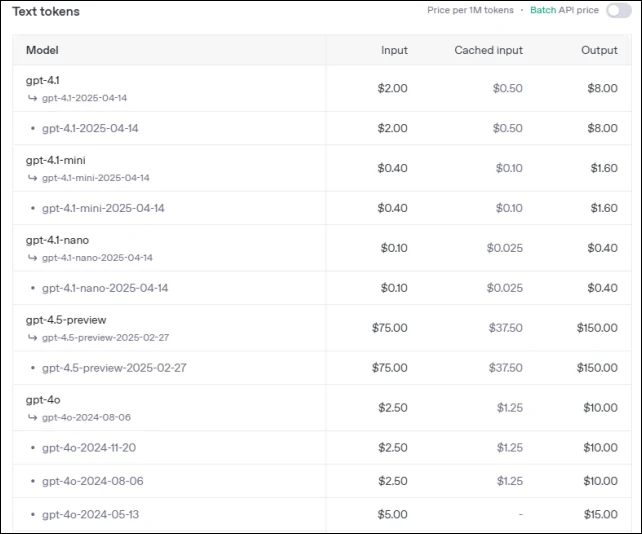Click the dash in gpt-4o-2024-05-13 cached input
This screenshot has height=534, width=642.
520,514
